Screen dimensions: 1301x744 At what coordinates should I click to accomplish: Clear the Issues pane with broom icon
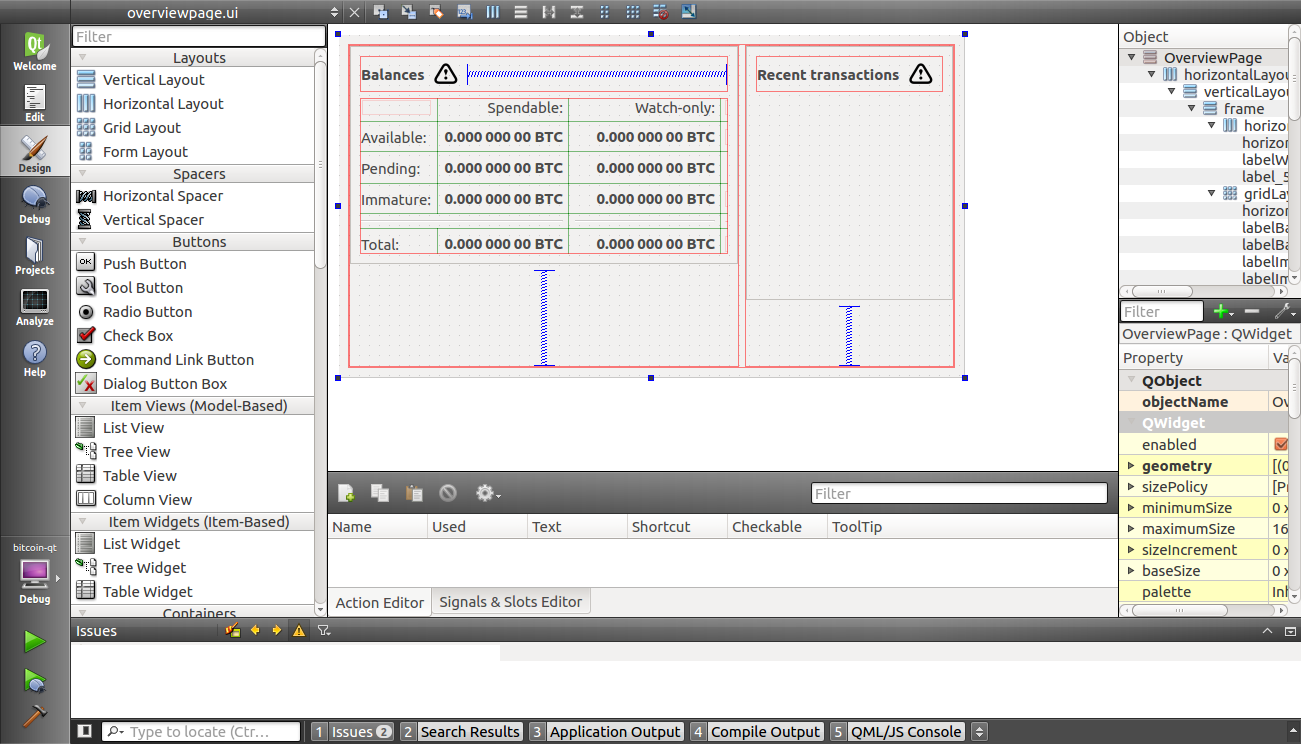pos(232,630)
